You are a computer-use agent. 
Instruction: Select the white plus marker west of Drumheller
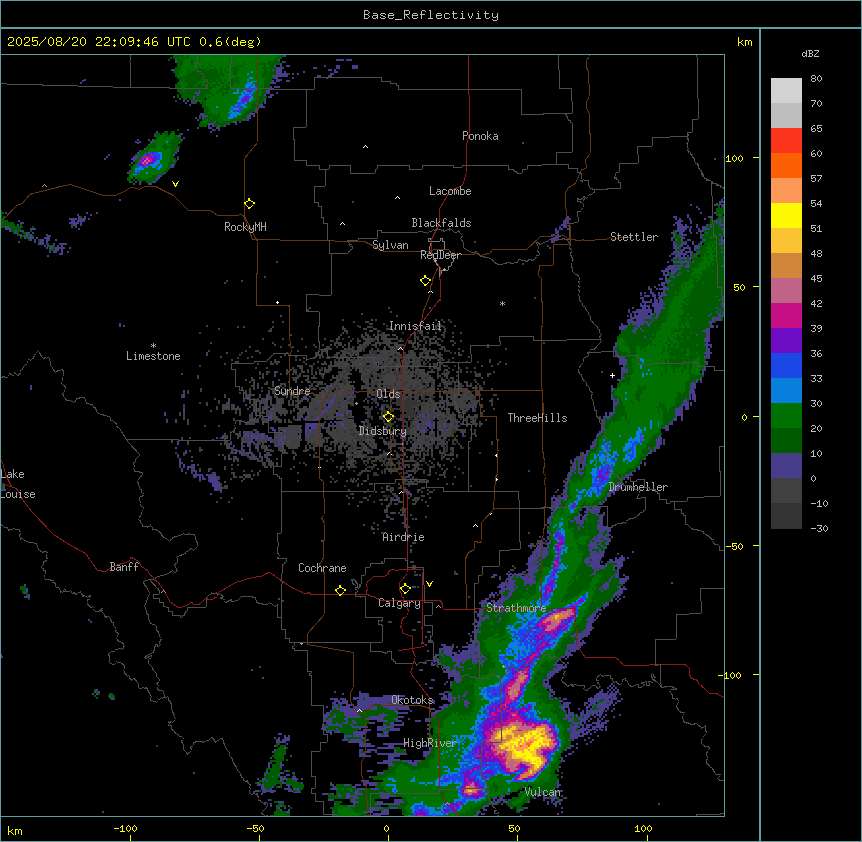pos(612,375)
